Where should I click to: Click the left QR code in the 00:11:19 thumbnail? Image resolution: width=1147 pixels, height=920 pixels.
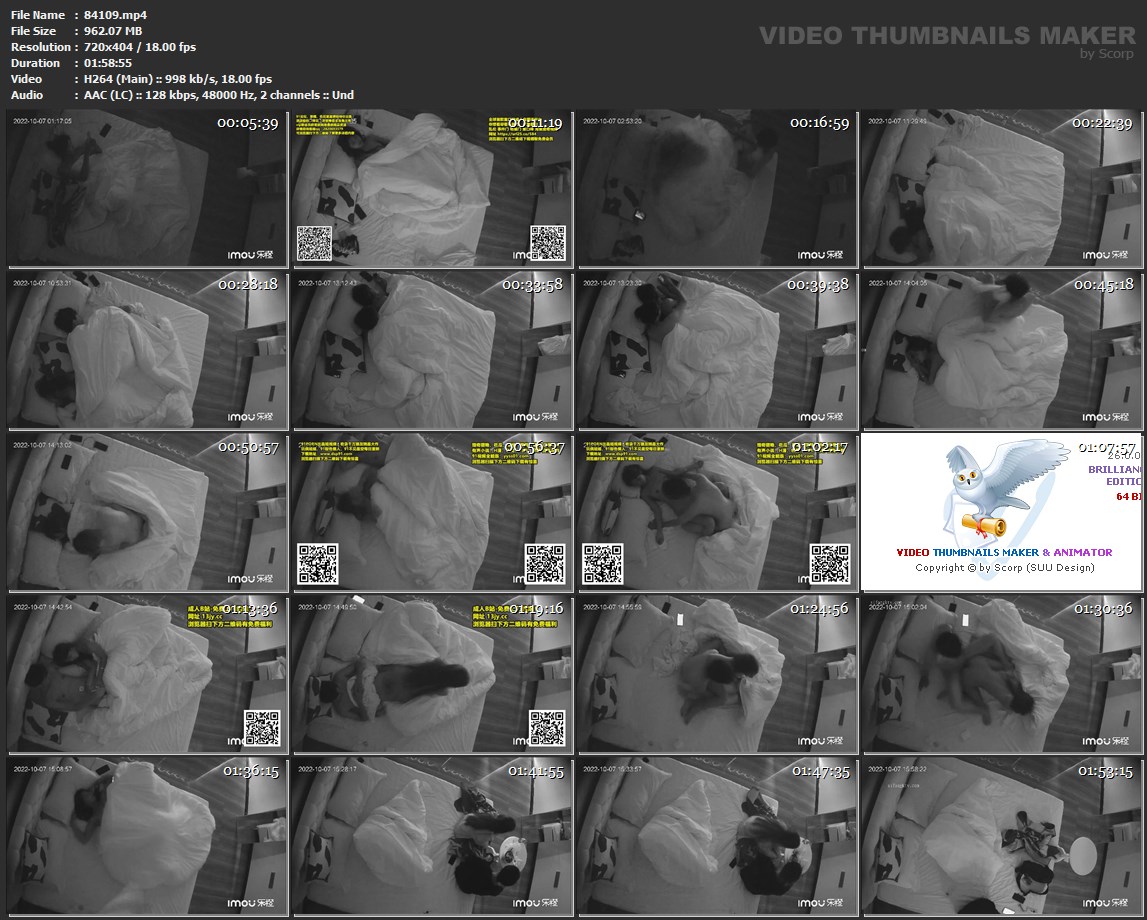pos(314,243)
